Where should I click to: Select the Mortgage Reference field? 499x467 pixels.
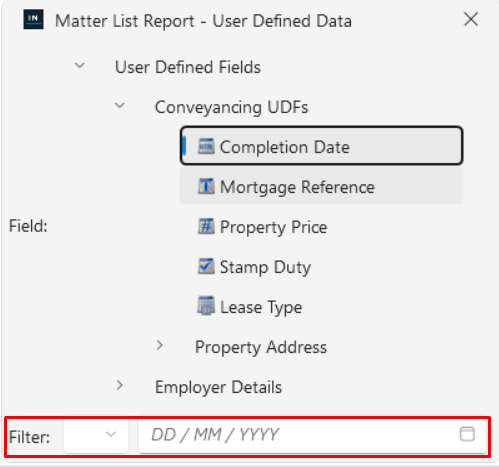pyautogui.click(x=322, y=186)
